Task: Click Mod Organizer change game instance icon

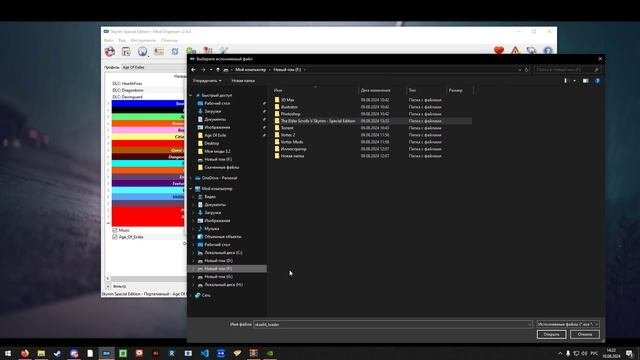Action: click(110, 51)
